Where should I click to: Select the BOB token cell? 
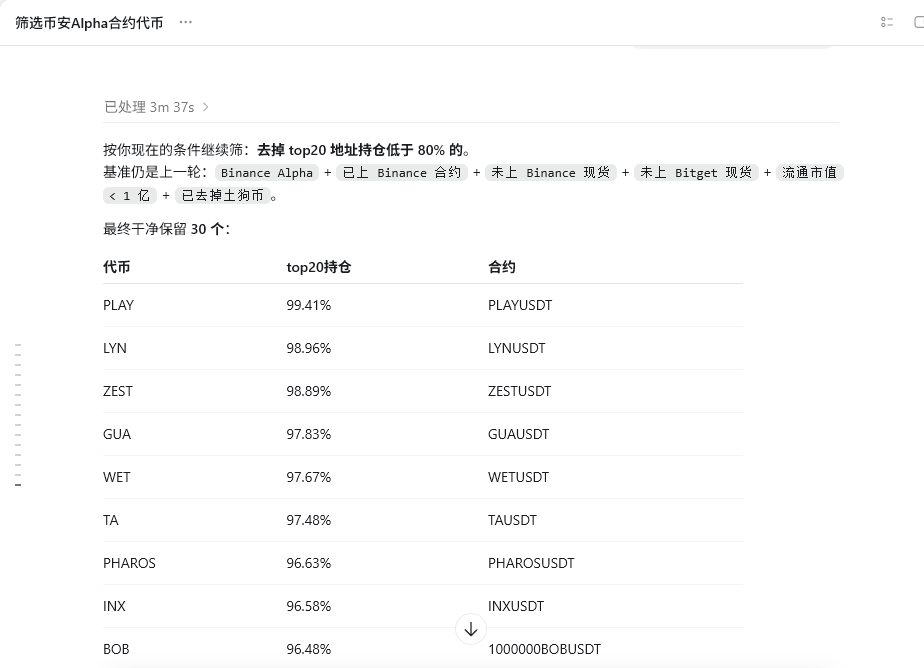click(116, 649)
